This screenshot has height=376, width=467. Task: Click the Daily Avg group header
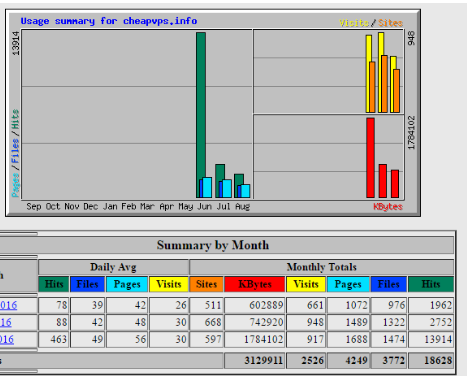click(113, 267)
